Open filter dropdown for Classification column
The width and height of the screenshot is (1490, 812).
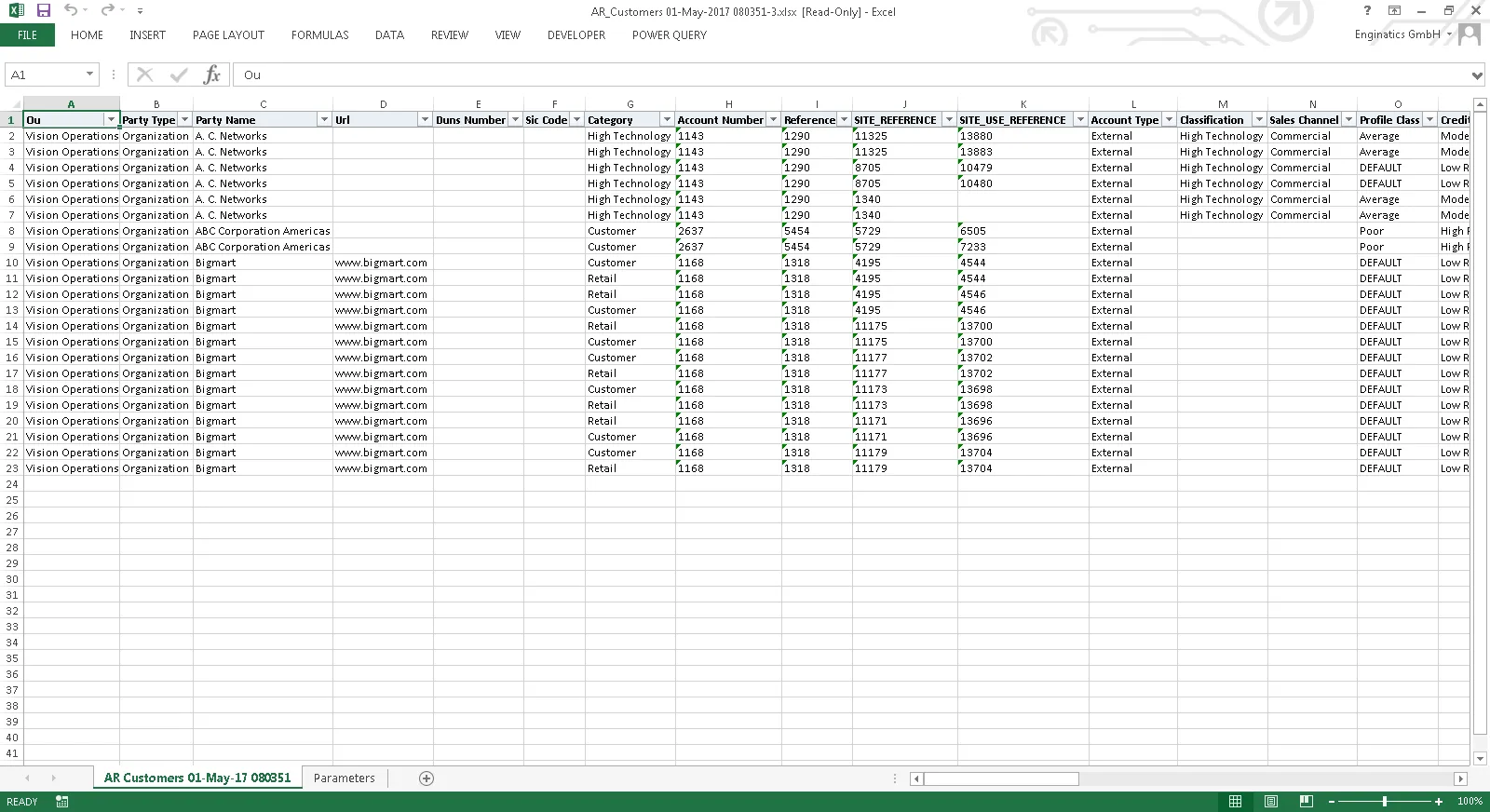point(1259,120)
